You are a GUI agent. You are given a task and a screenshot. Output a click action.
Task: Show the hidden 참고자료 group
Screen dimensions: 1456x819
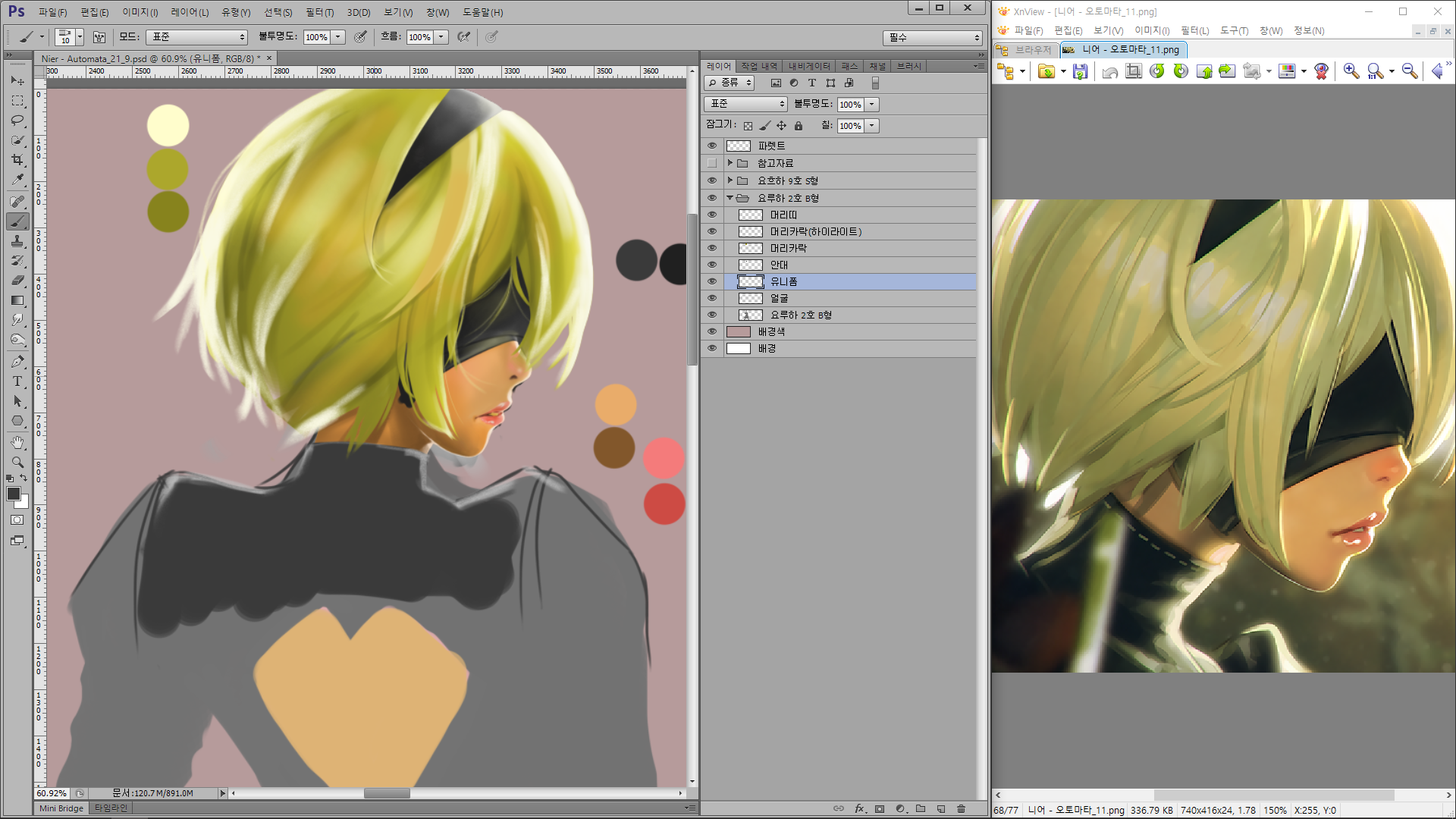(x=711, y=163)
